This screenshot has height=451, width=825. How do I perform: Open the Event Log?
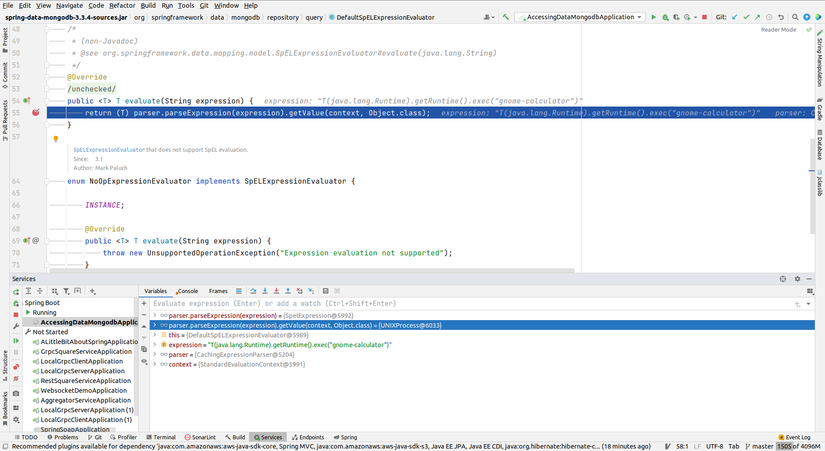[795, 437]
